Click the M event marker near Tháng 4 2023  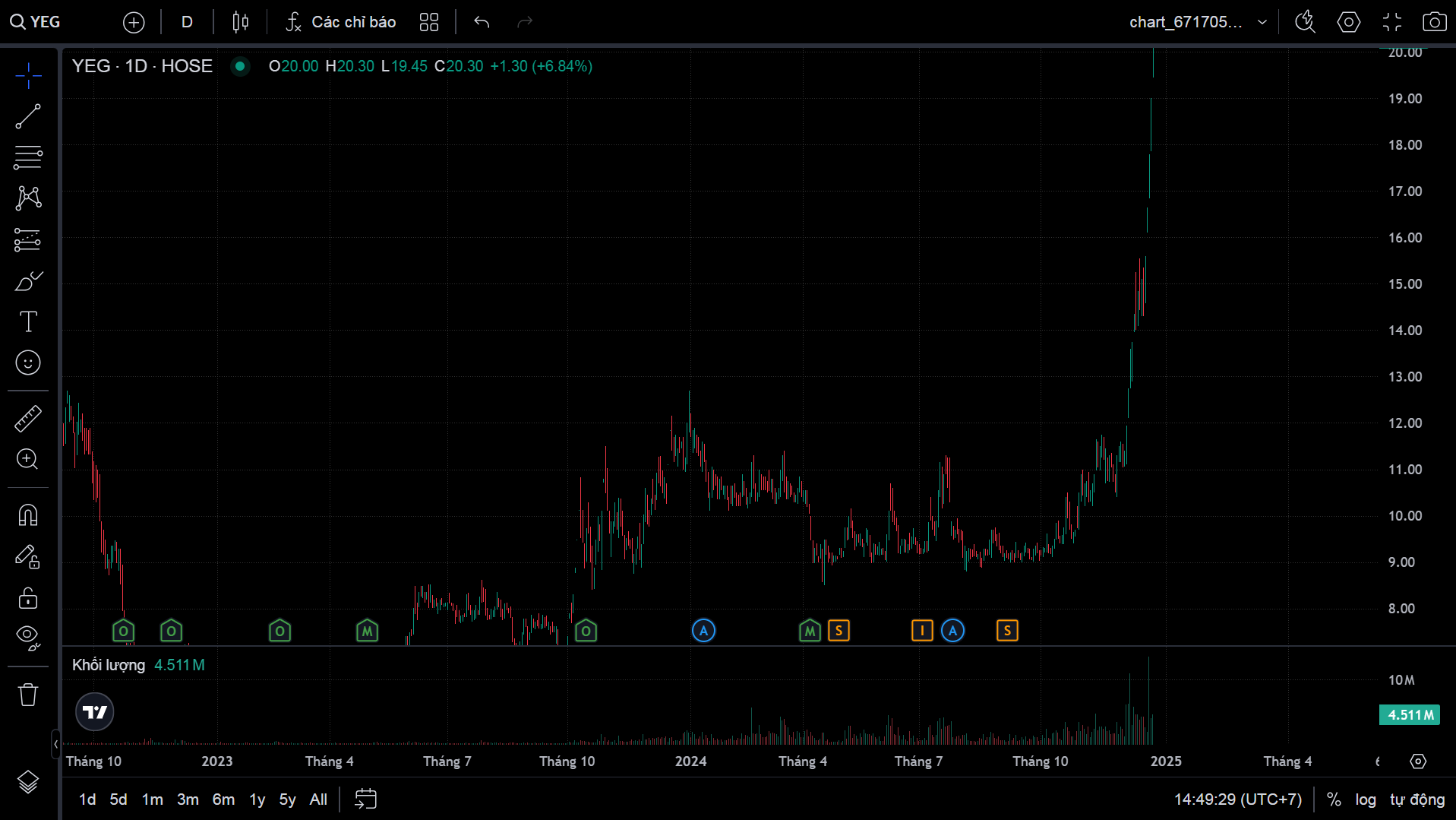(368, 631)
